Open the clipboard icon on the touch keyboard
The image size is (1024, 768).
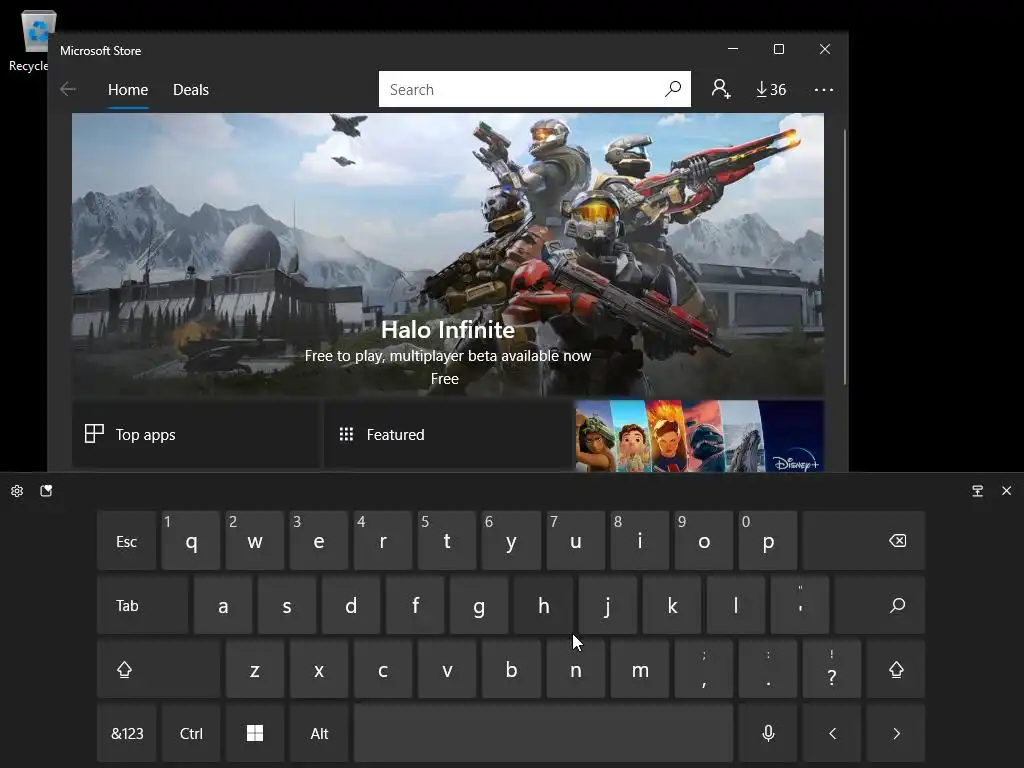(x=46, y=490)
